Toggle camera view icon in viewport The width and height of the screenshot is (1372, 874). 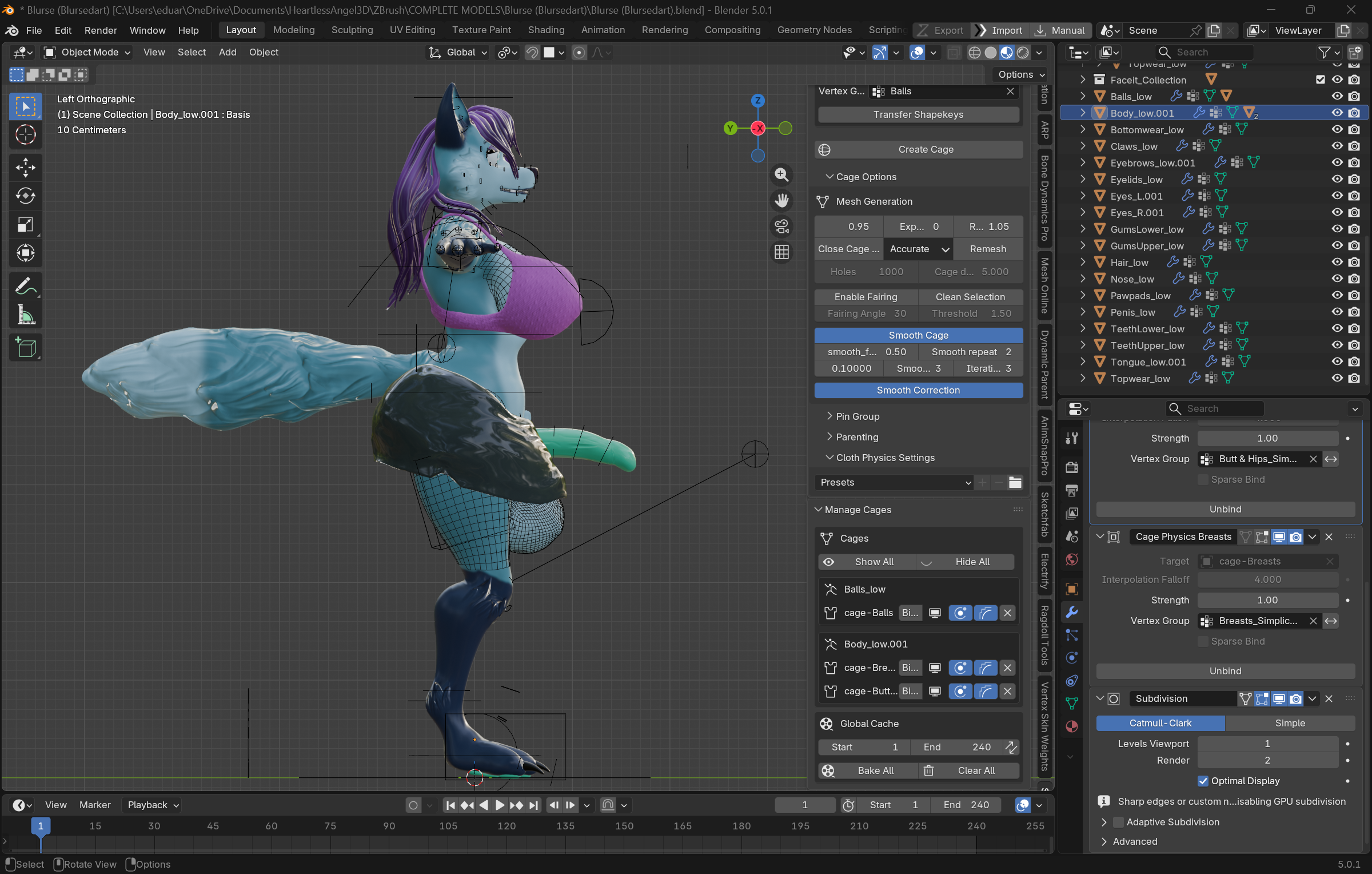(781, 227)
